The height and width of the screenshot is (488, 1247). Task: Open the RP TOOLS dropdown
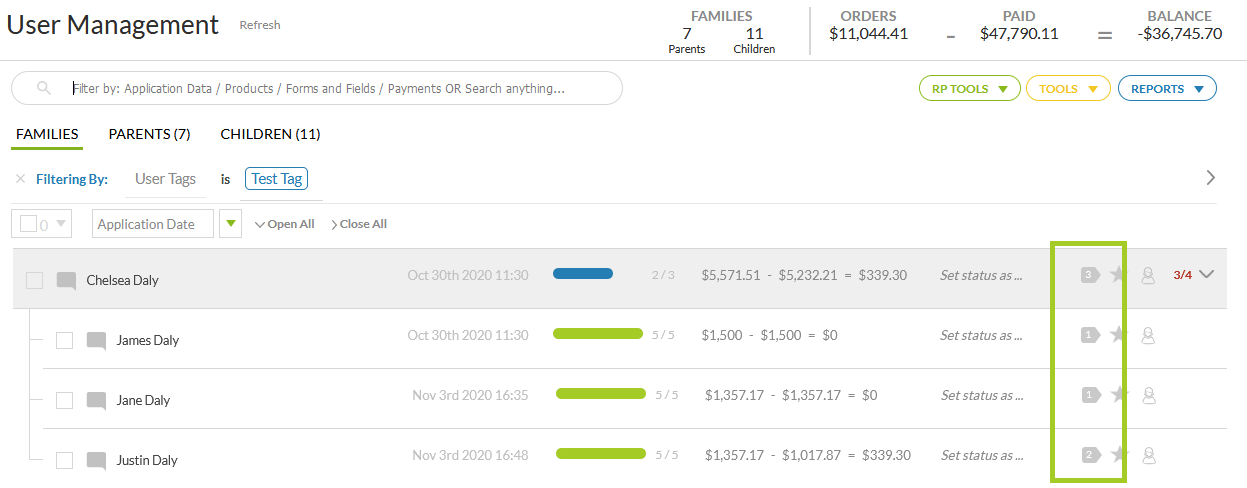coord(969,89)
